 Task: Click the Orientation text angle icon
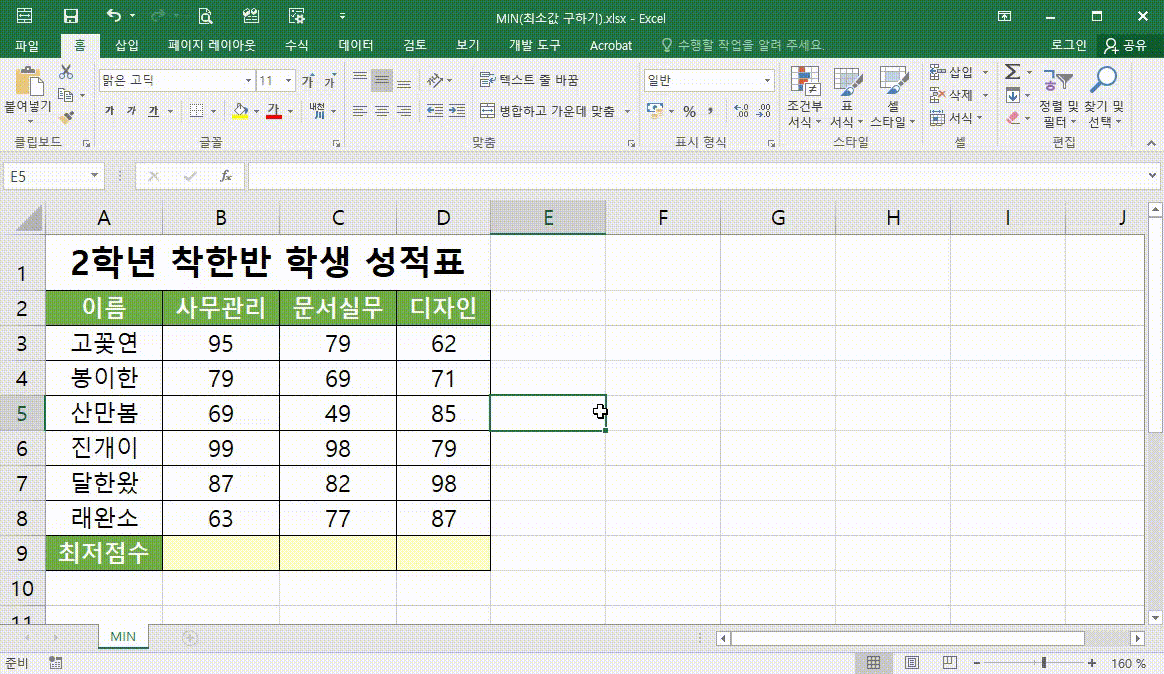(435, 80)
